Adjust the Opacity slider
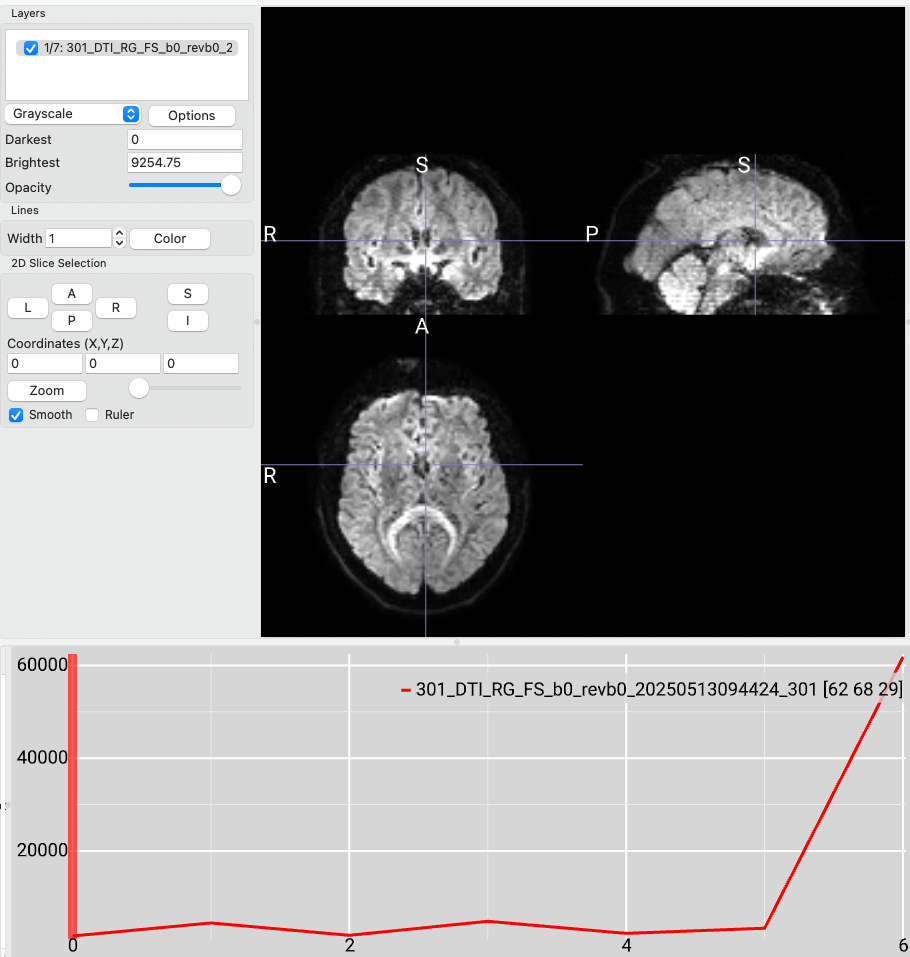The width and height of the screenshot is (910, 957). tap(231, 186)
